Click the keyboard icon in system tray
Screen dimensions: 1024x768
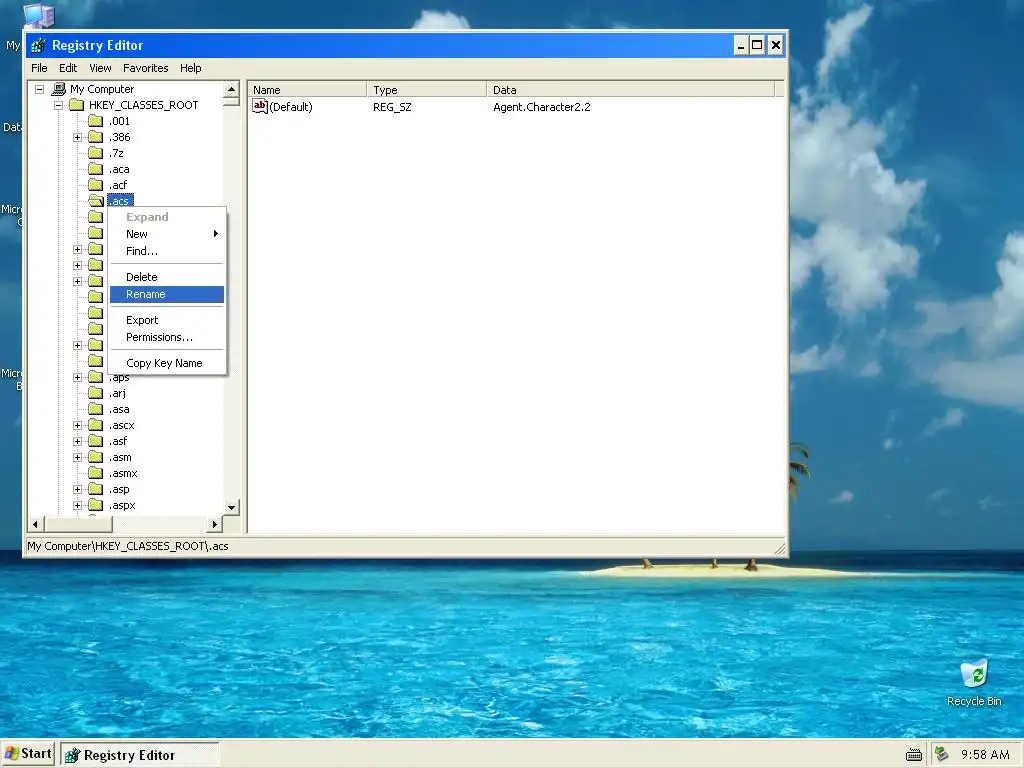(x=914, y=756)
